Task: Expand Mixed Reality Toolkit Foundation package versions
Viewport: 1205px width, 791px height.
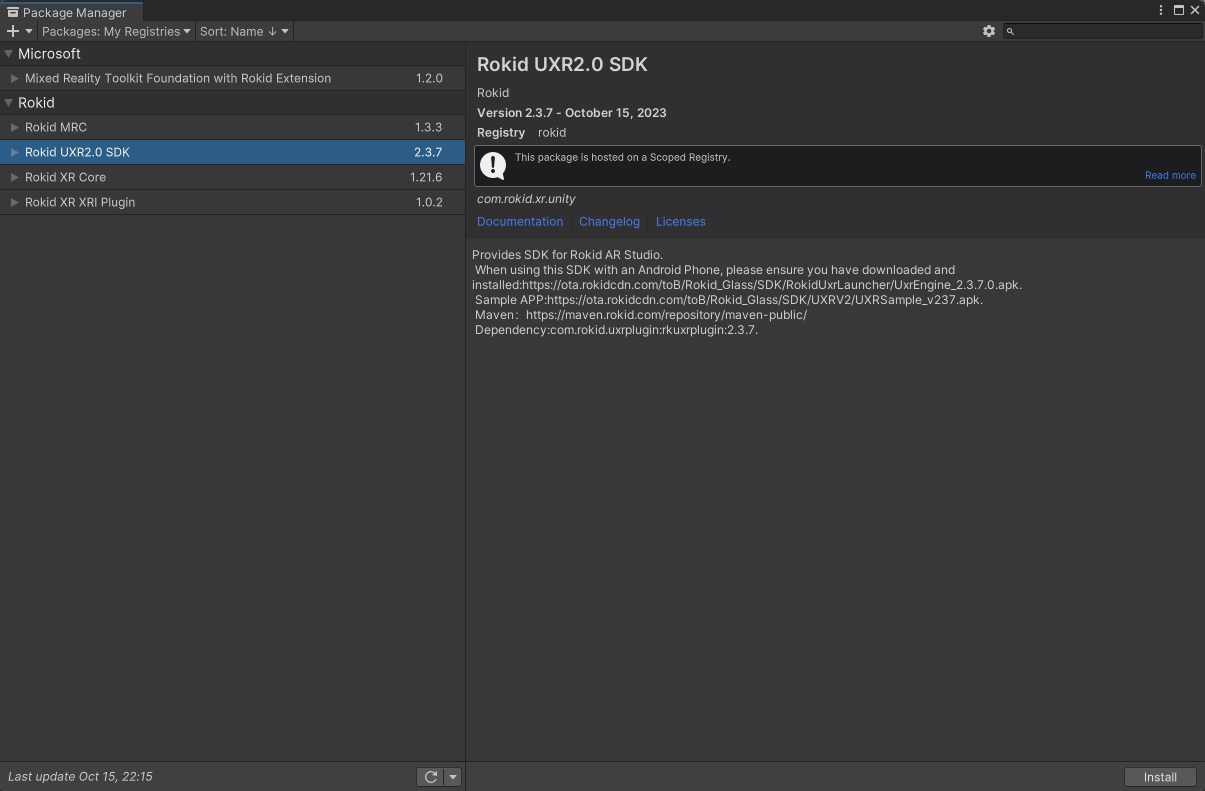Action: (15, 78)
